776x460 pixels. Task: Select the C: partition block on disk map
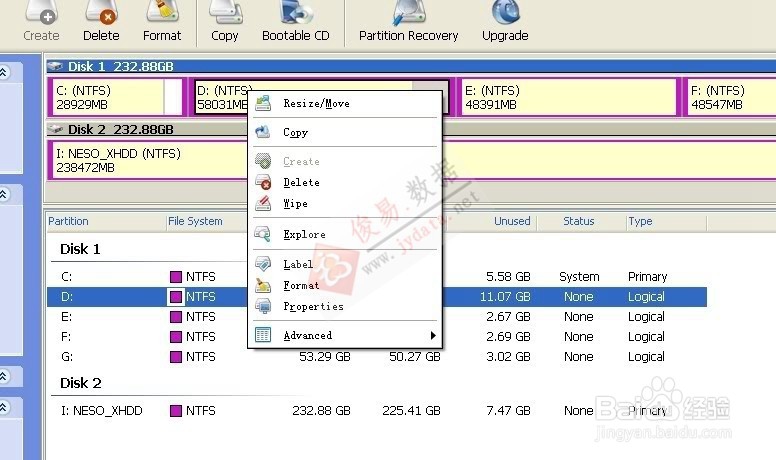point(117,97)
